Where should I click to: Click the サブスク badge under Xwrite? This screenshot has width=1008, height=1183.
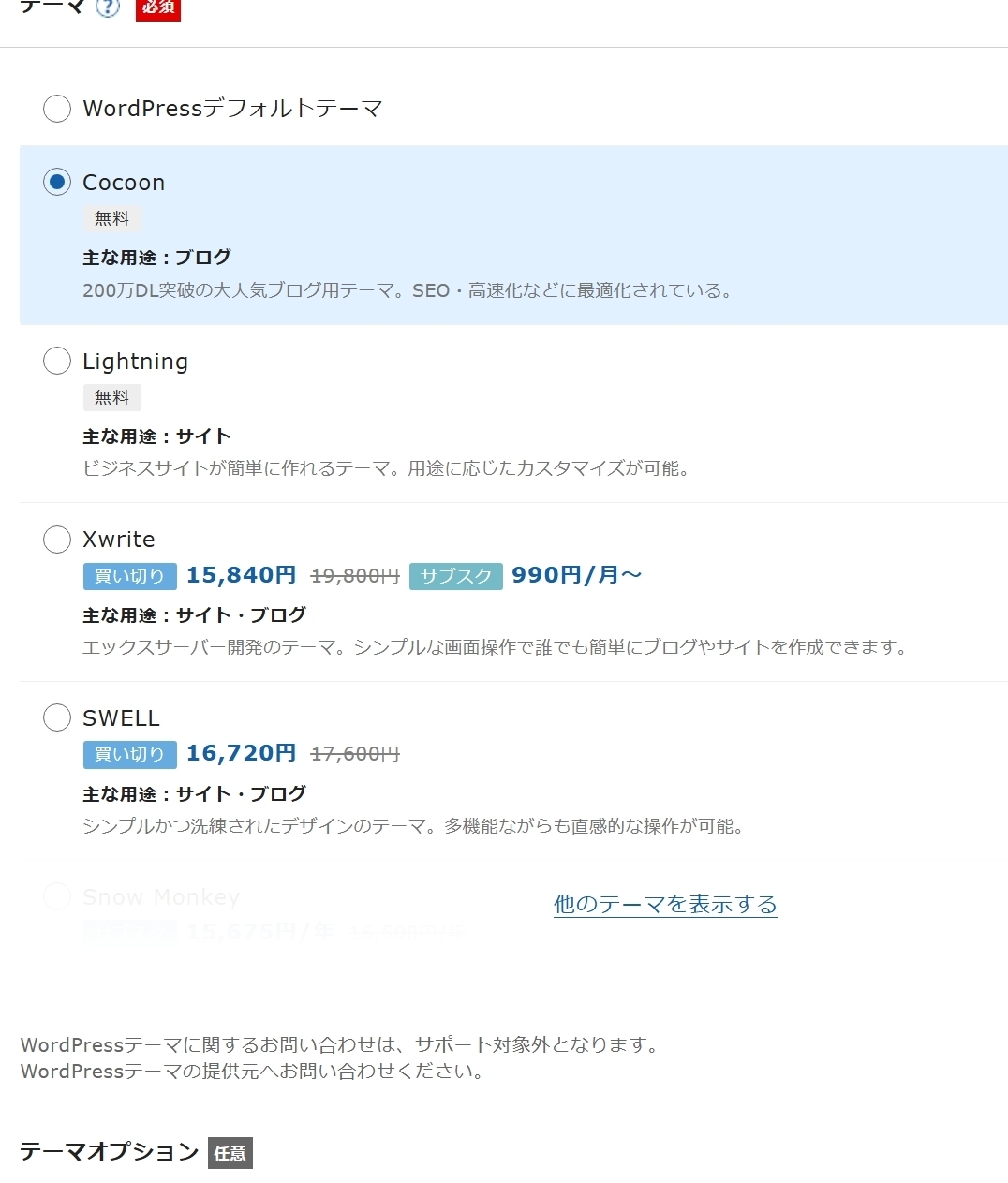(456, 576)
